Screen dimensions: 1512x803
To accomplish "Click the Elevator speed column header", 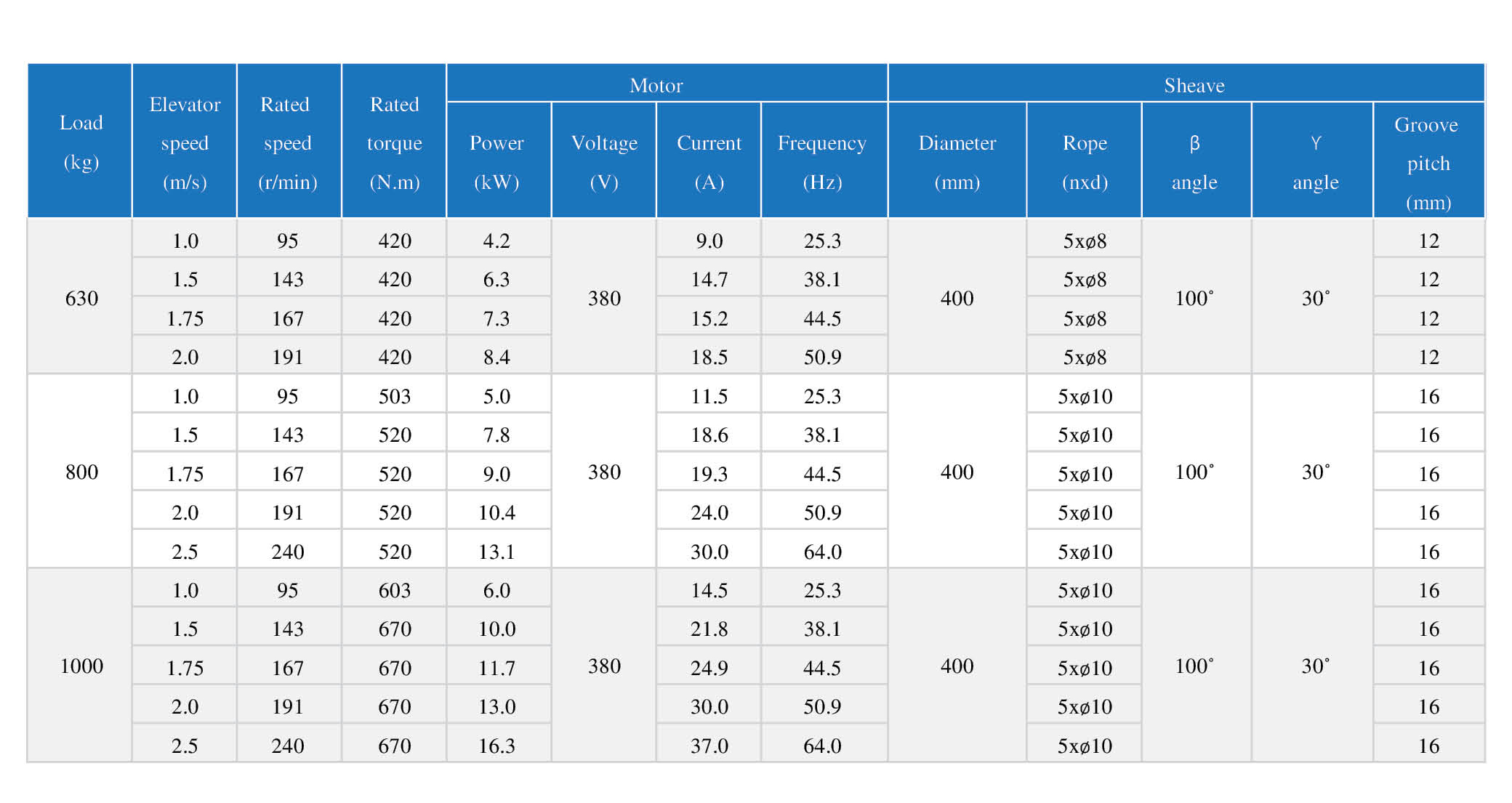I will click(185, 141).
